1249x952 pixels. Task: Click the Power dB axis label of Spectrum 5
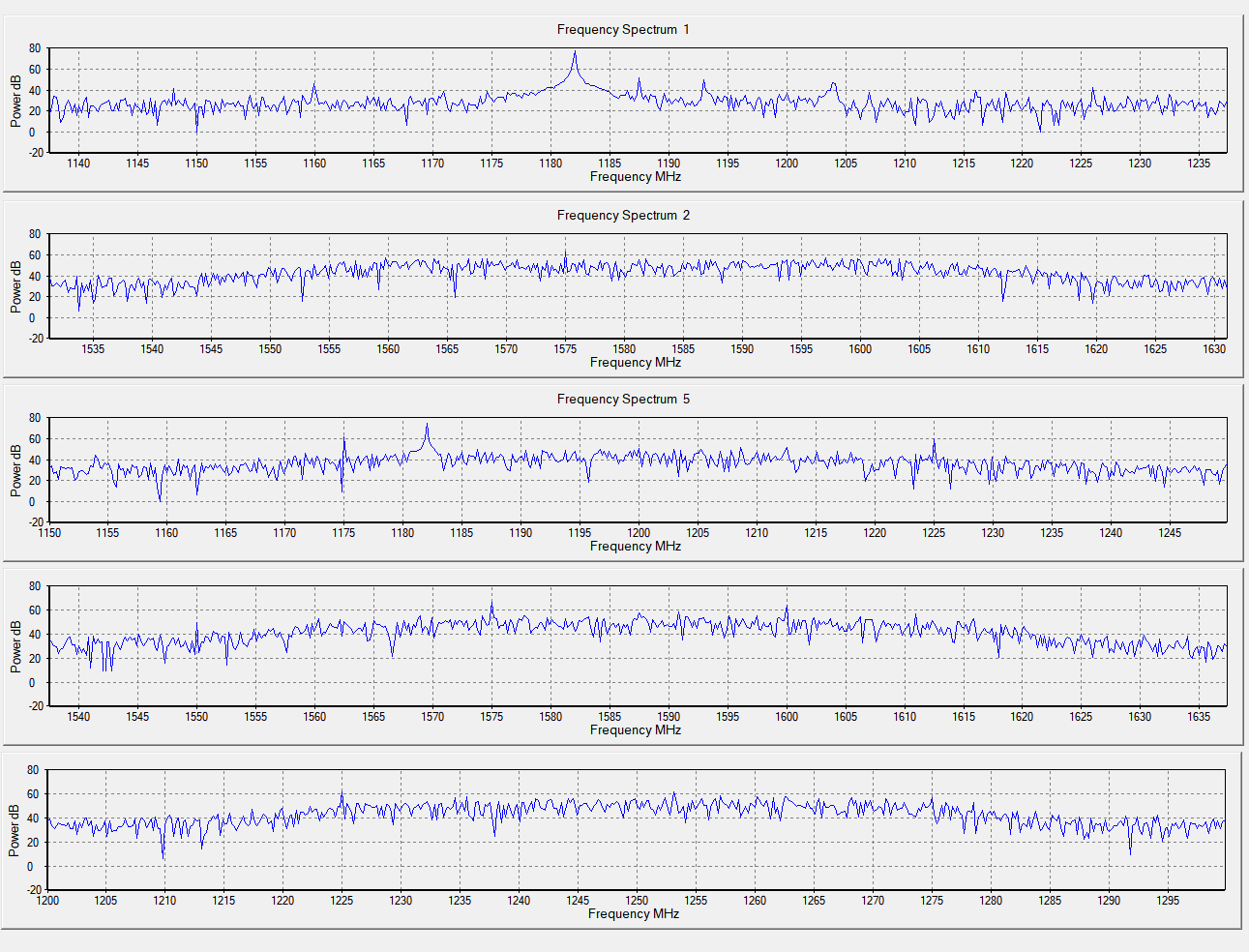15,470
